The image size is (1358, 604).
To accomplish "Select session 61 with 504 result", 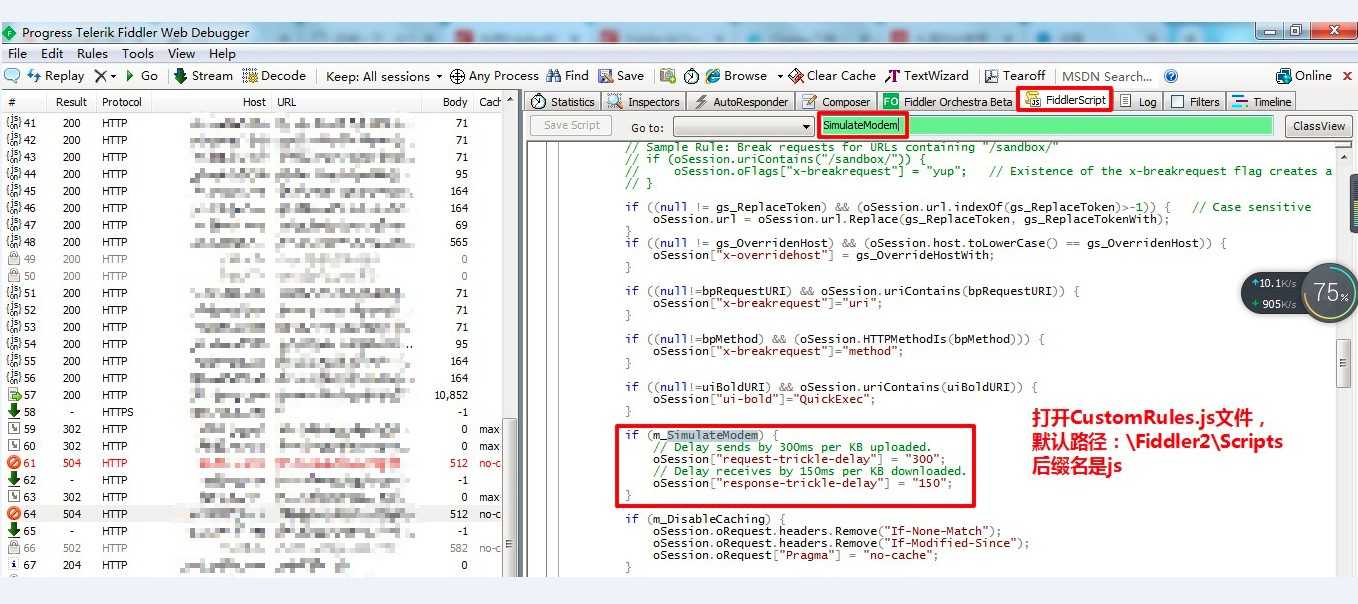I will pyautogui.click(x=251, y=463).
